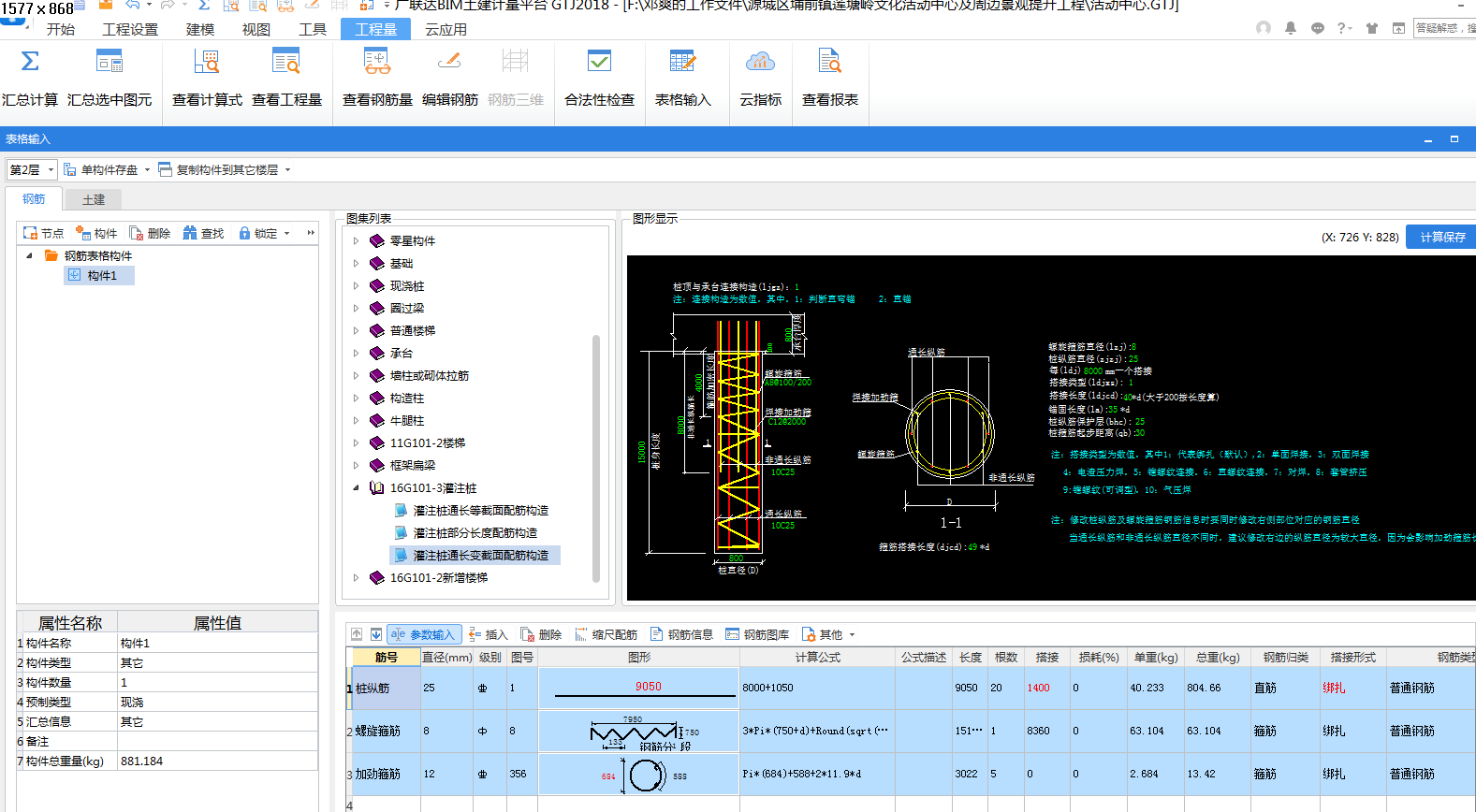Screen dimensions: 1476x812
Task: Add a new 节点 node
Action: click(44, 233)
